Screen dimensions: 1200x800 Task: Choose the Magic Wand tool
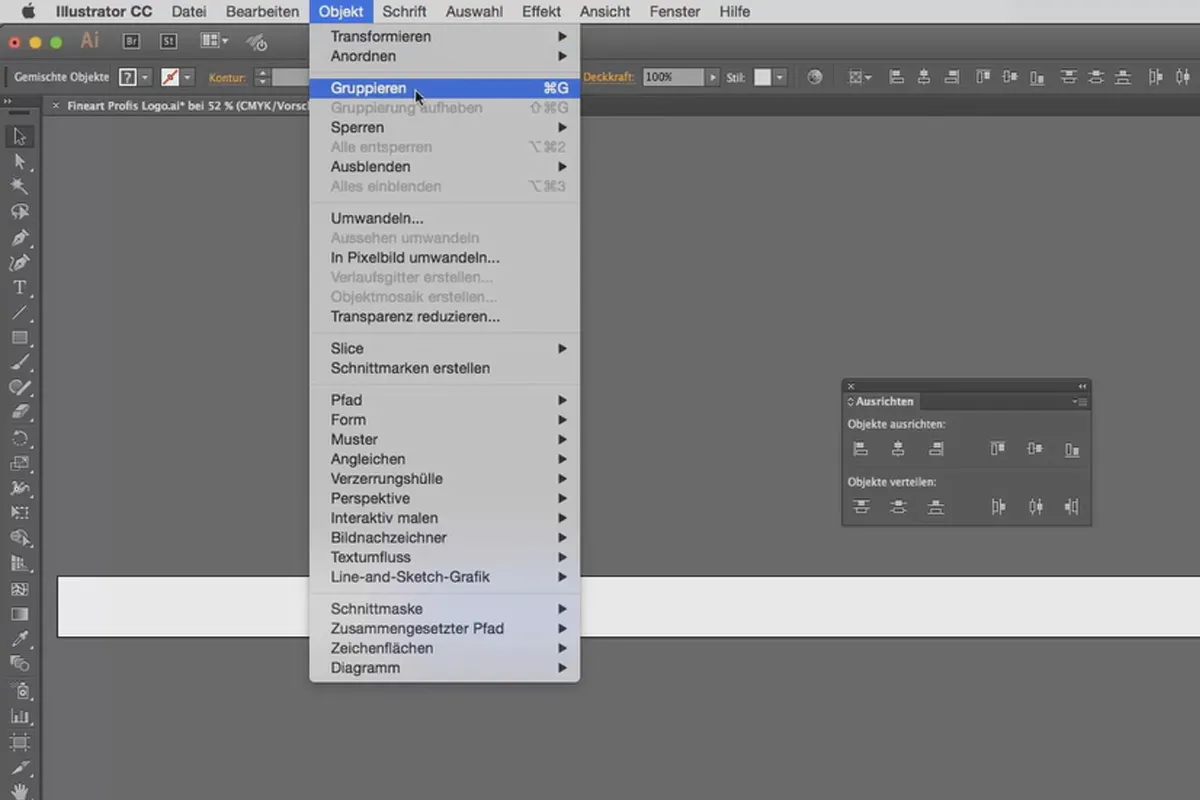click(19, 187)
